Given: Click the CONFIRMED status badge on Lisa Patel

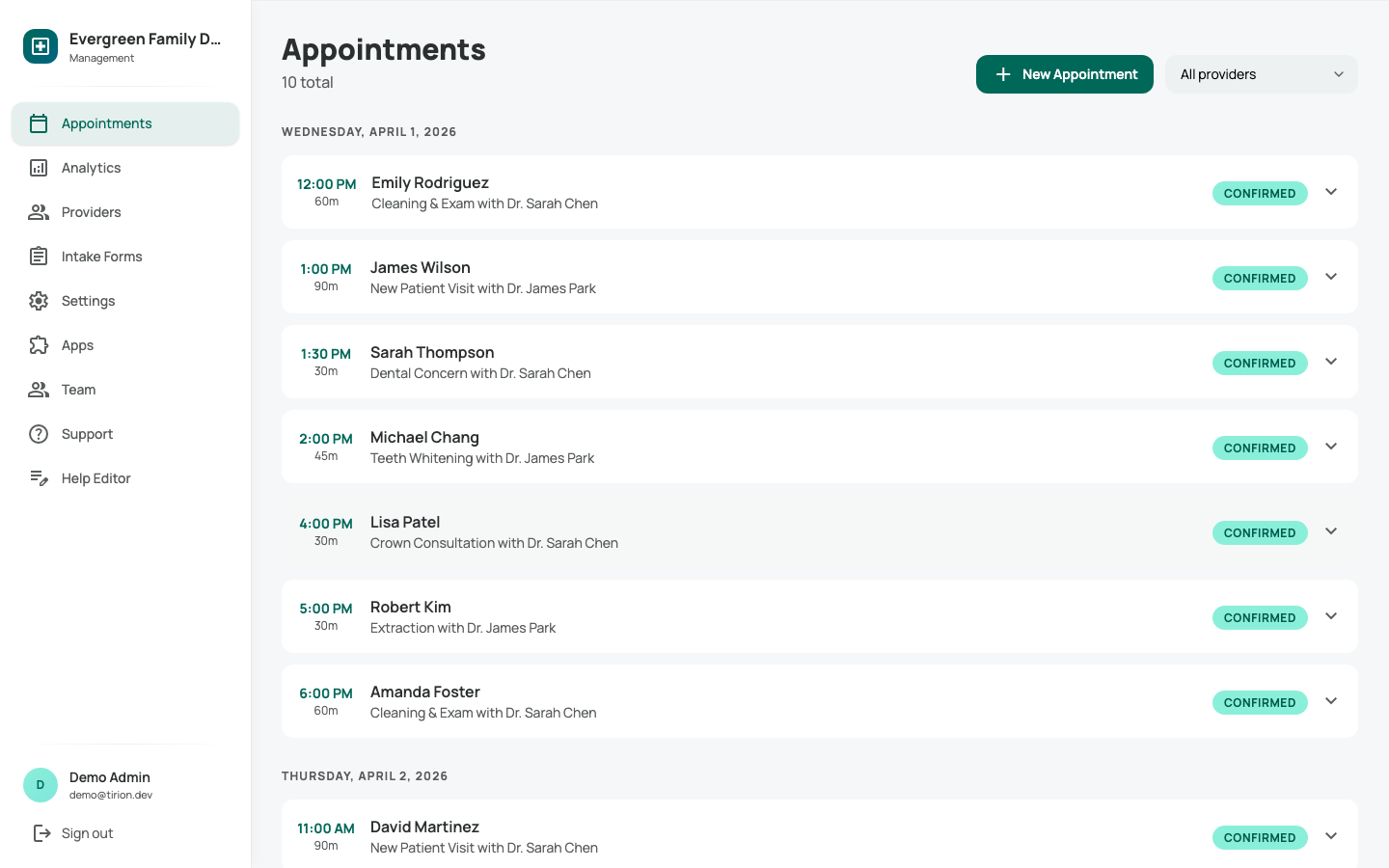Looking at the screenshot, I should click(1260, 532).
